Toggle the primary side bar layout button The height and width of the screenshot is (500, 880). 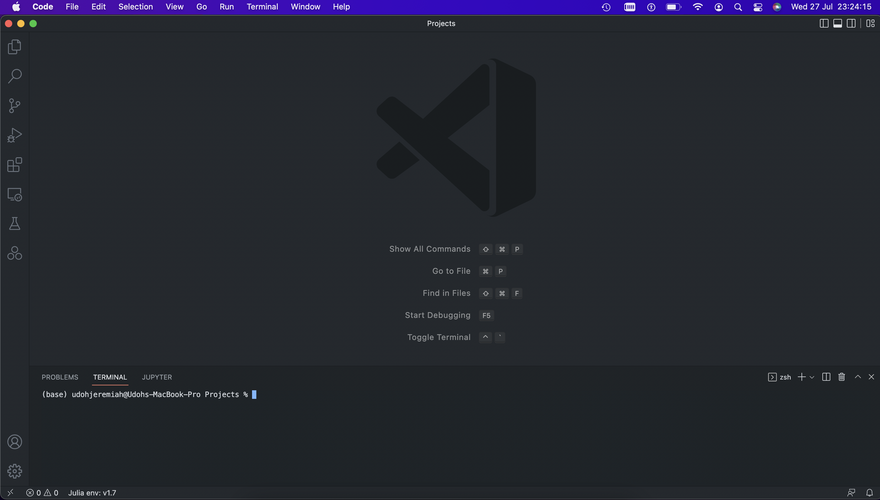point(824,23)
